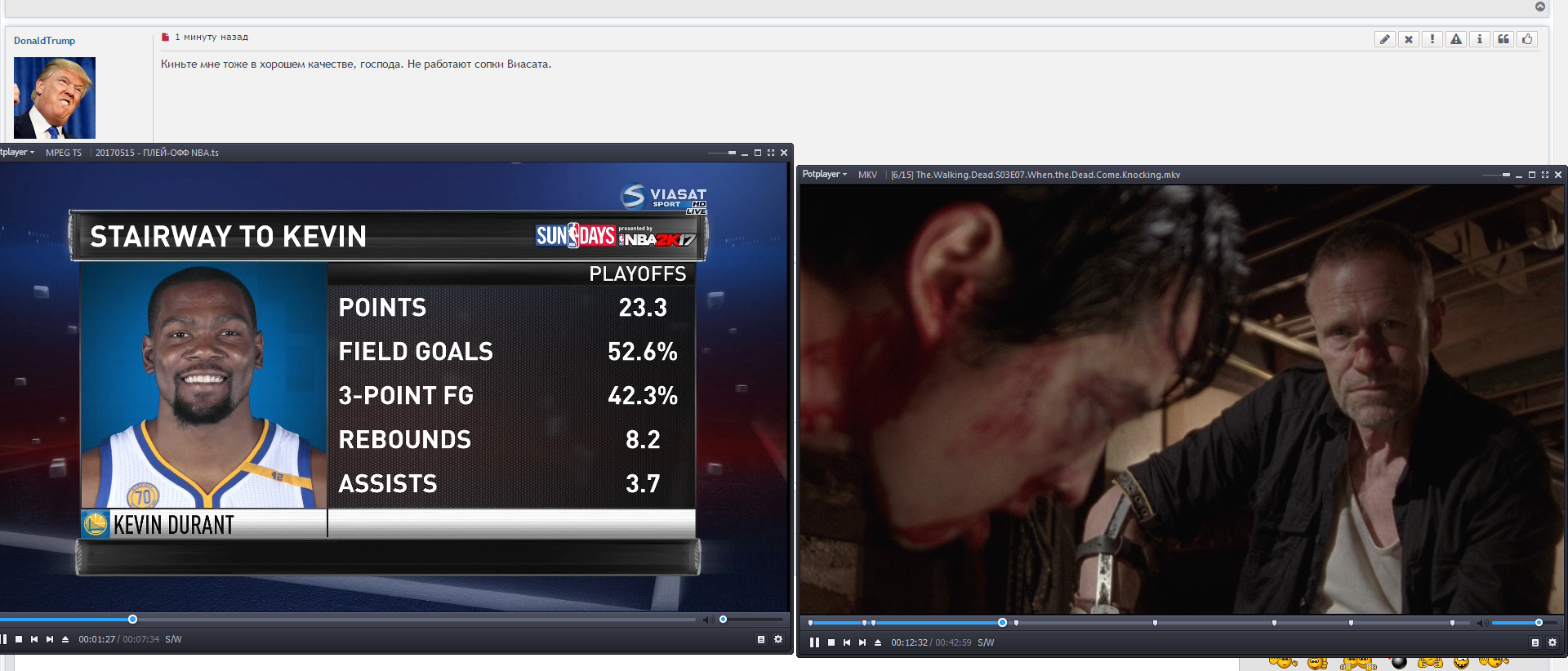
Task: Go to next file in Walking Dead player
Action: 862,642
